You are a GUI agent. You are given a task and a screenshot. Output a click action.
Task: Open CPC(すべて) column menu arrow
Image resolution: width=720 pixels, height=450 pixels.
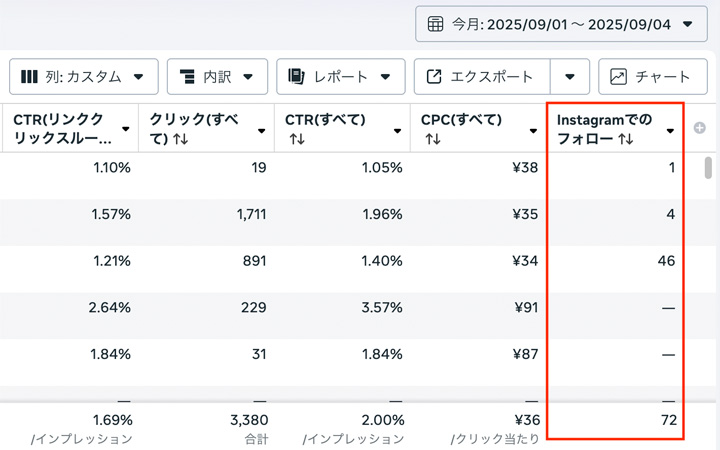point(533,131)
